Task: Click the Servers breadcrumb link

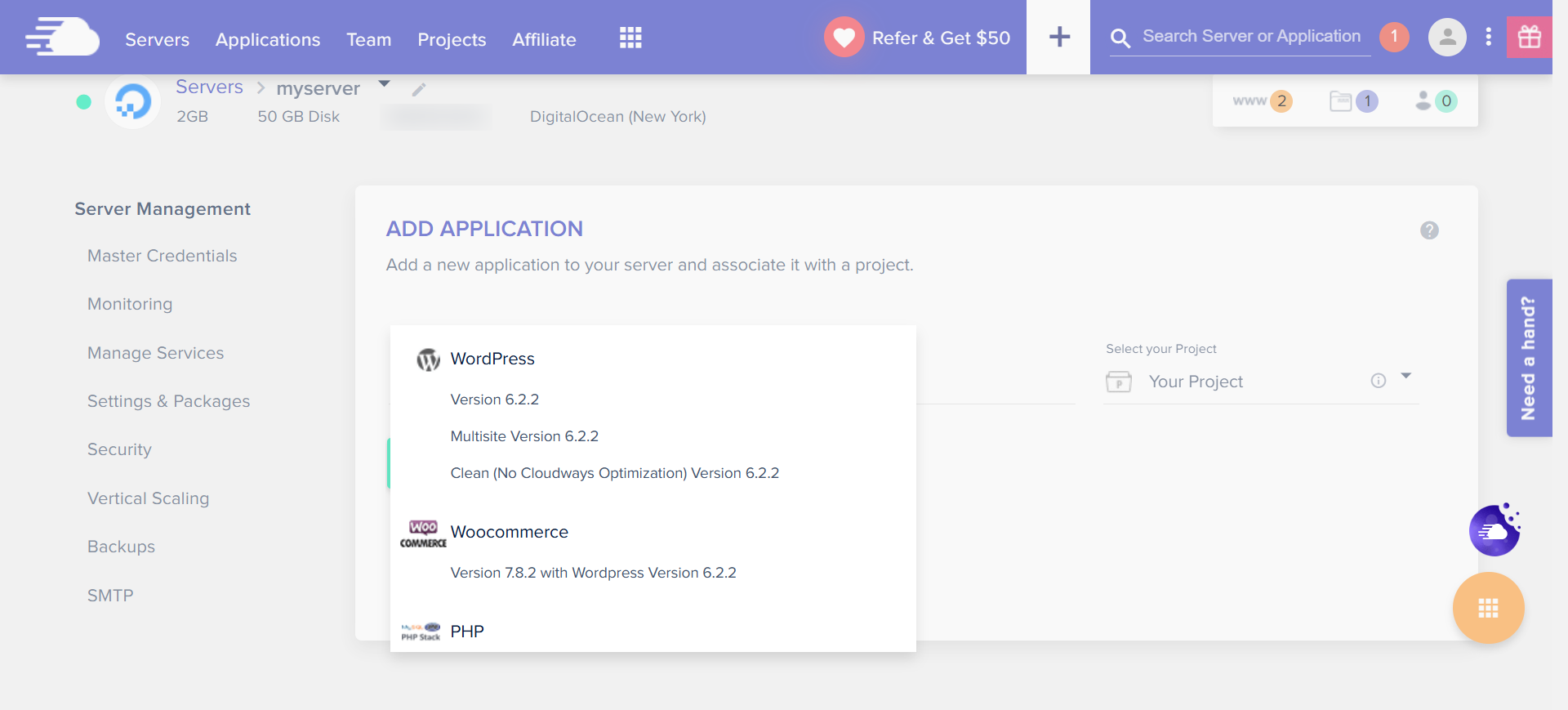Action: click(x=209, y=87)
